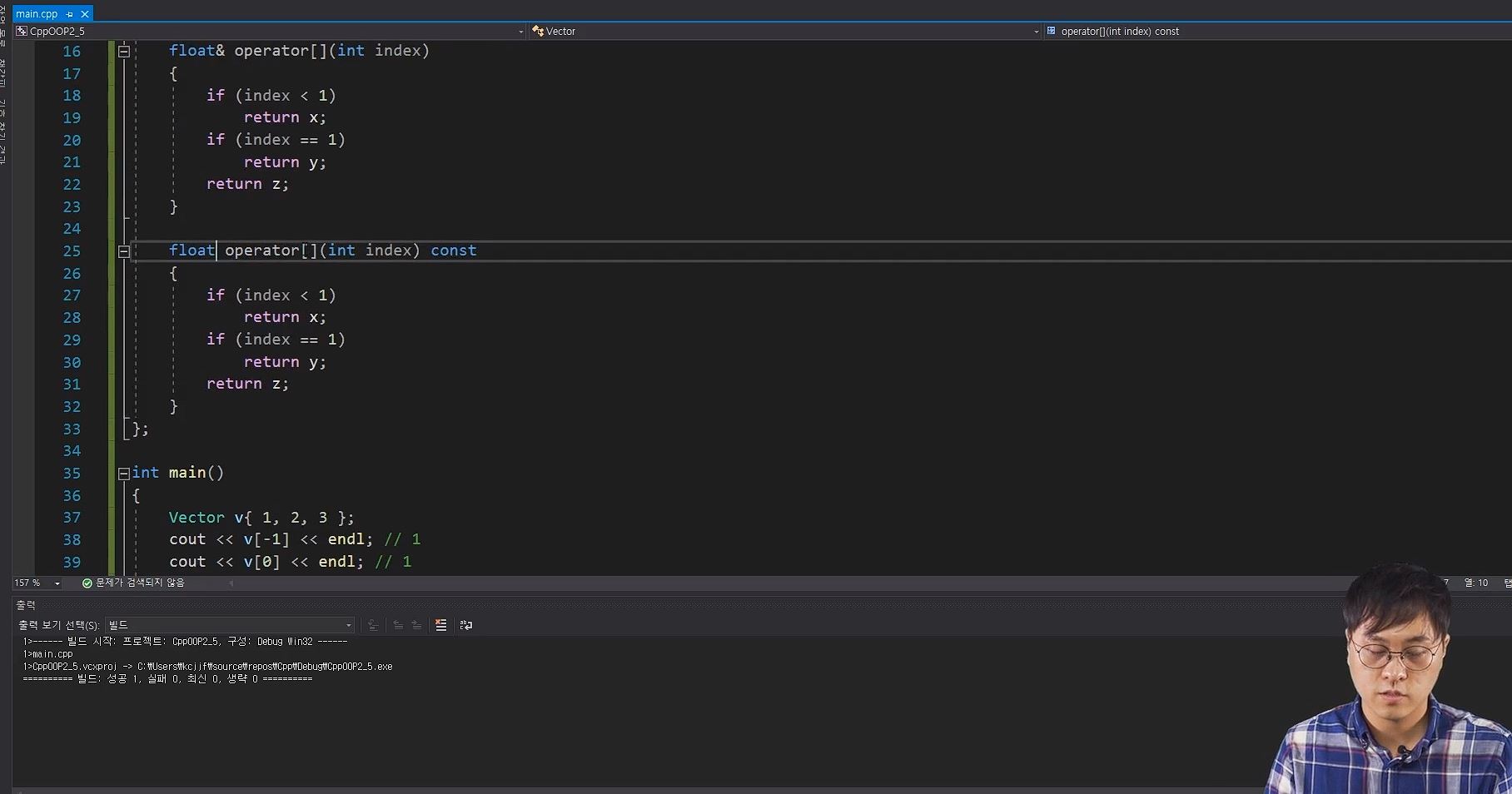Screen dimensions: 1512x794
Task: Collapse the operator[] function at line 16
Action: (124, 51)
